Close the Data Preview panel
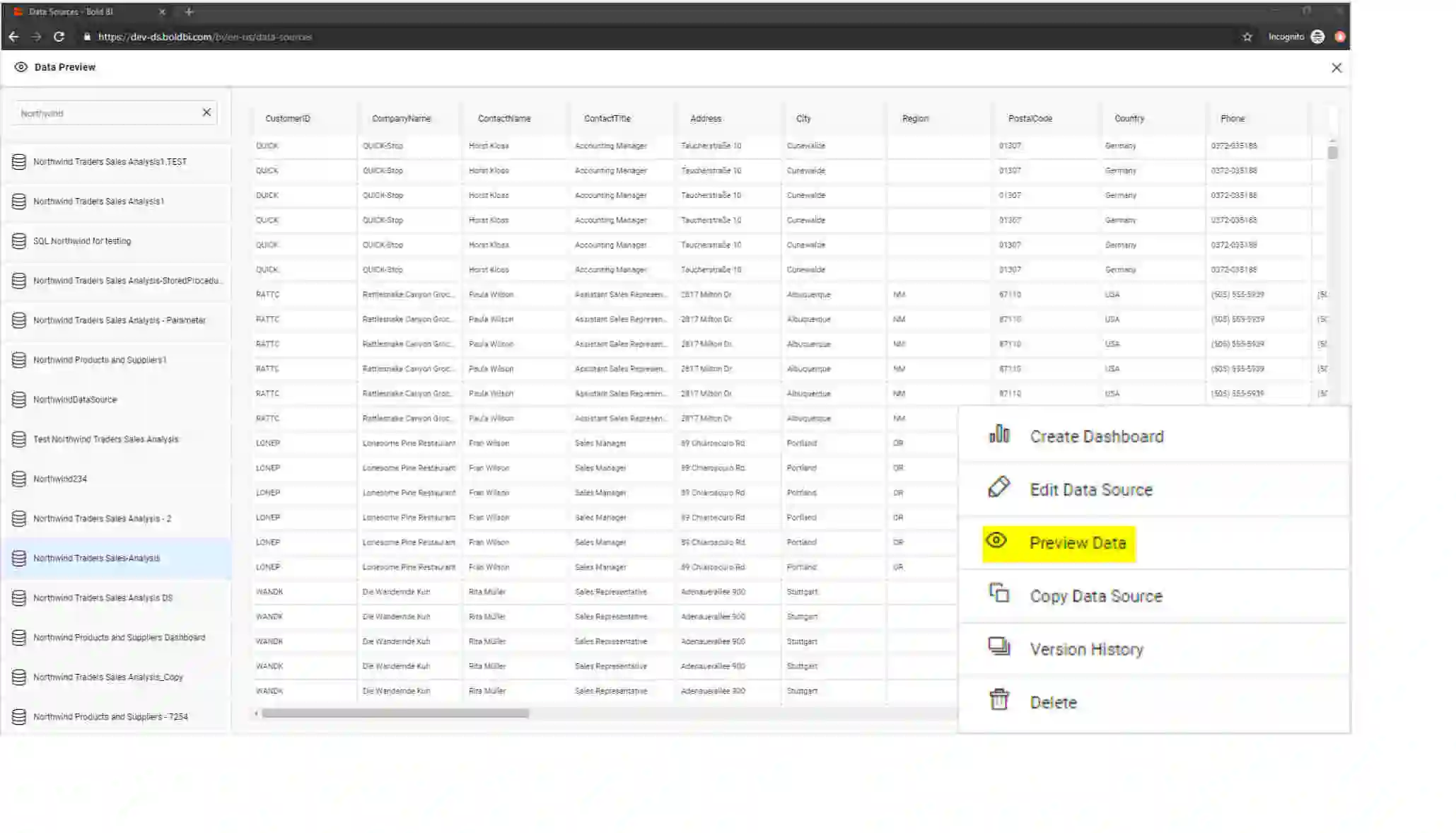 coord(1336,68)
